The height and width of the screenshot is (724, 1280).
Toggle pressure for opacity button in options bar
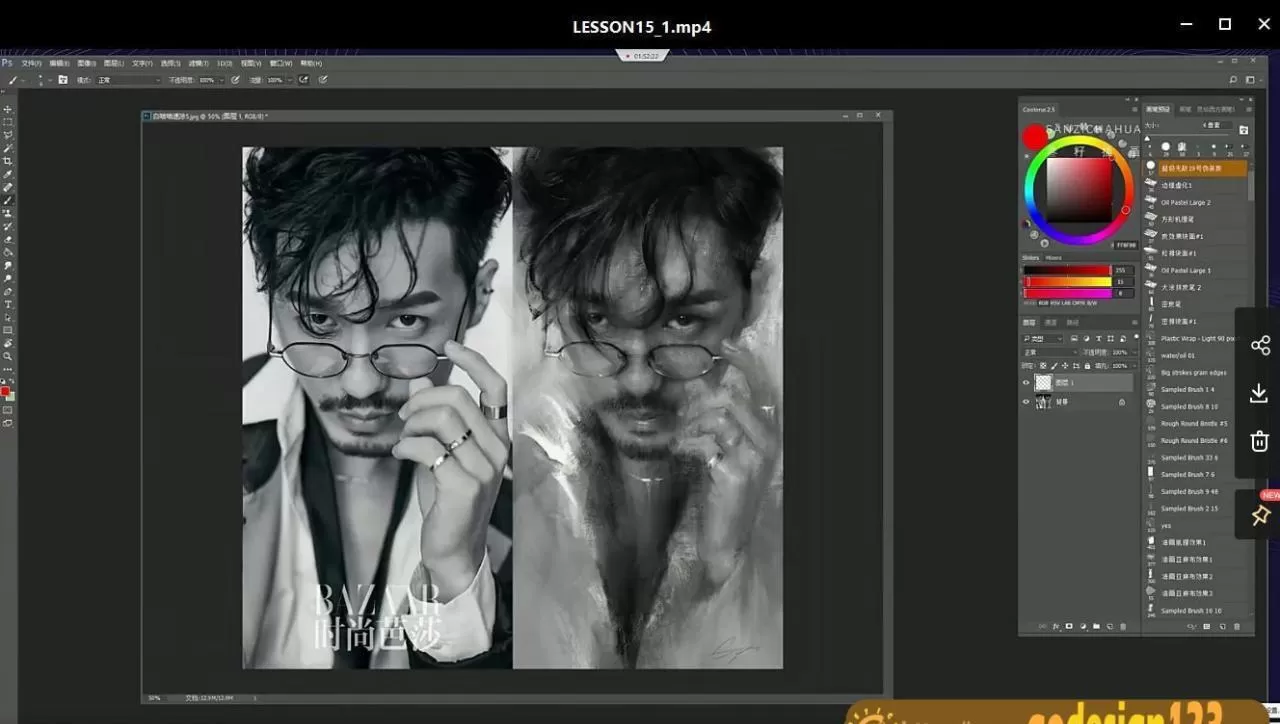coord(236,80)
